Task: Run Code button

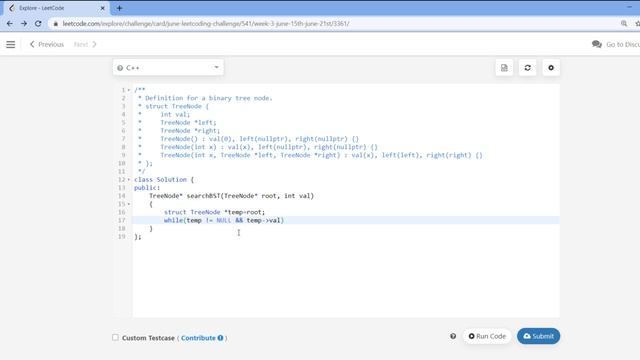Action: tap(487, 336)
